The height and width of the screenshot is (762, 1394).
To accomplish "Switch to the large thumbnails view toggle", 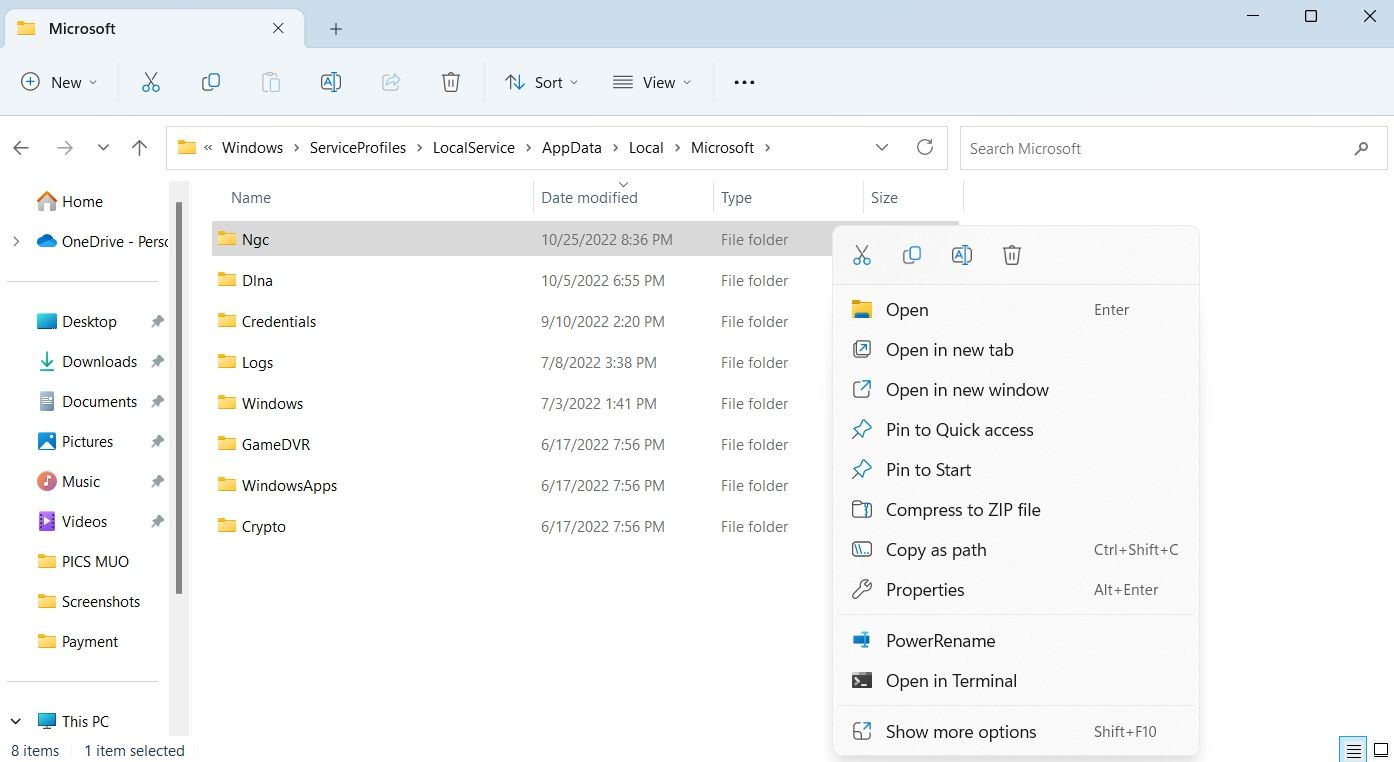I will (x=1381, y=750).
